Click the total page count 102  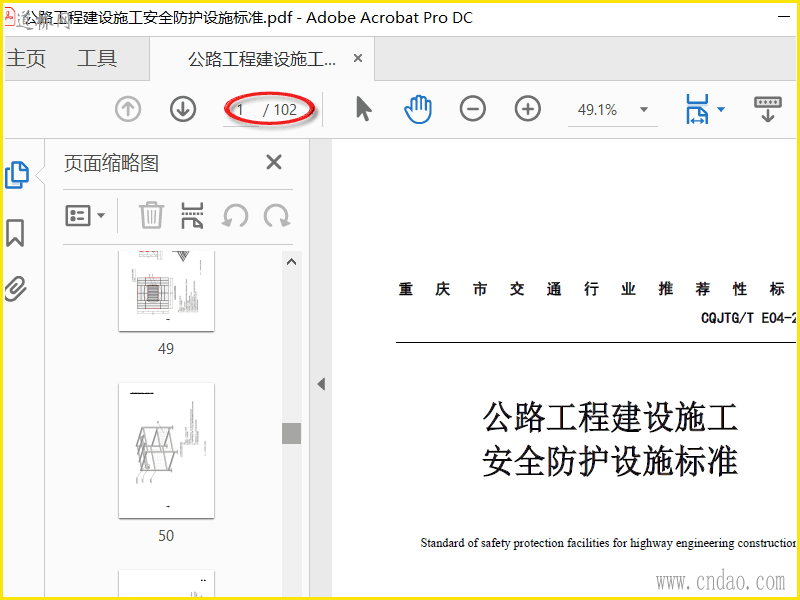[285, 110]
